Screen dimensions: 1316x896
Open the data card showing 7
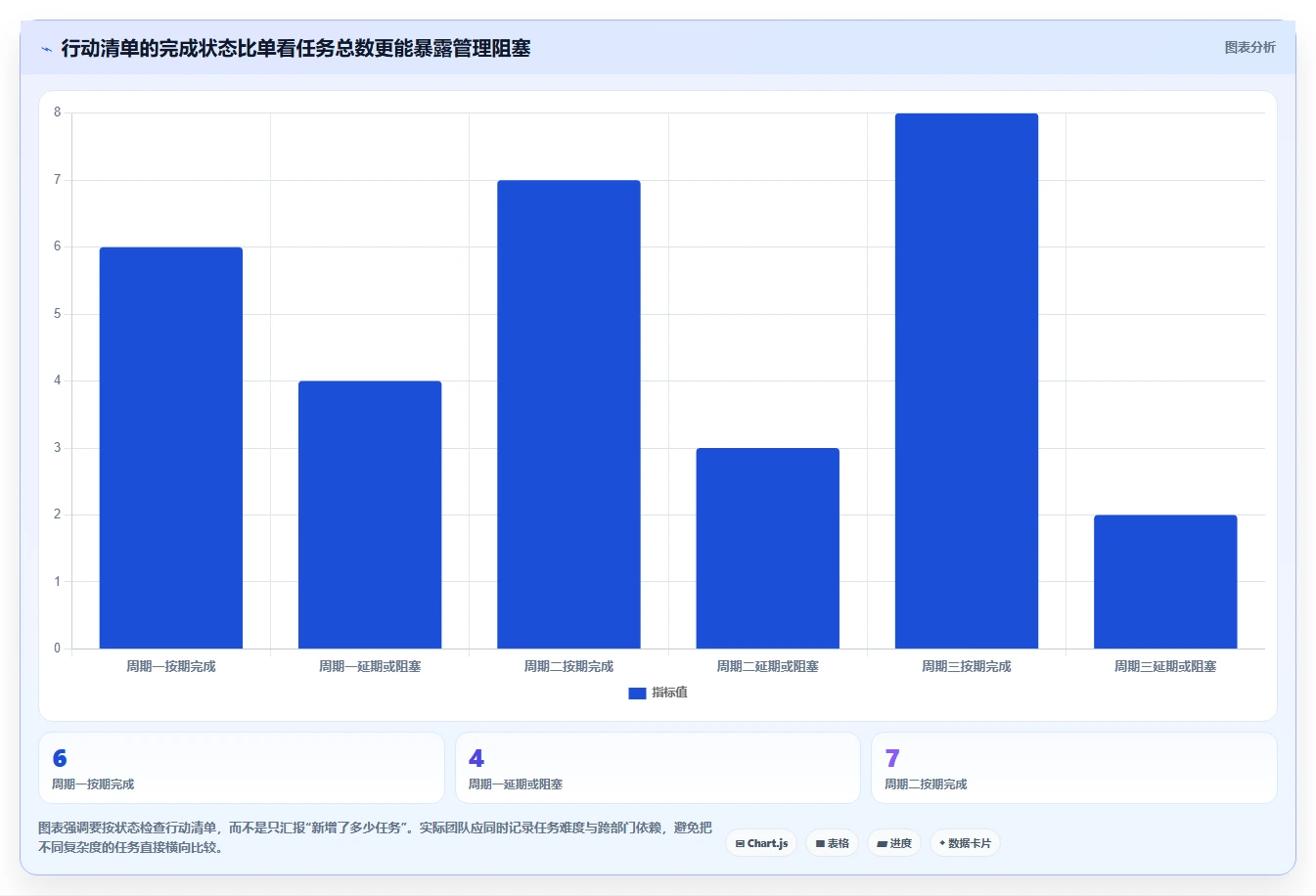1074,768
